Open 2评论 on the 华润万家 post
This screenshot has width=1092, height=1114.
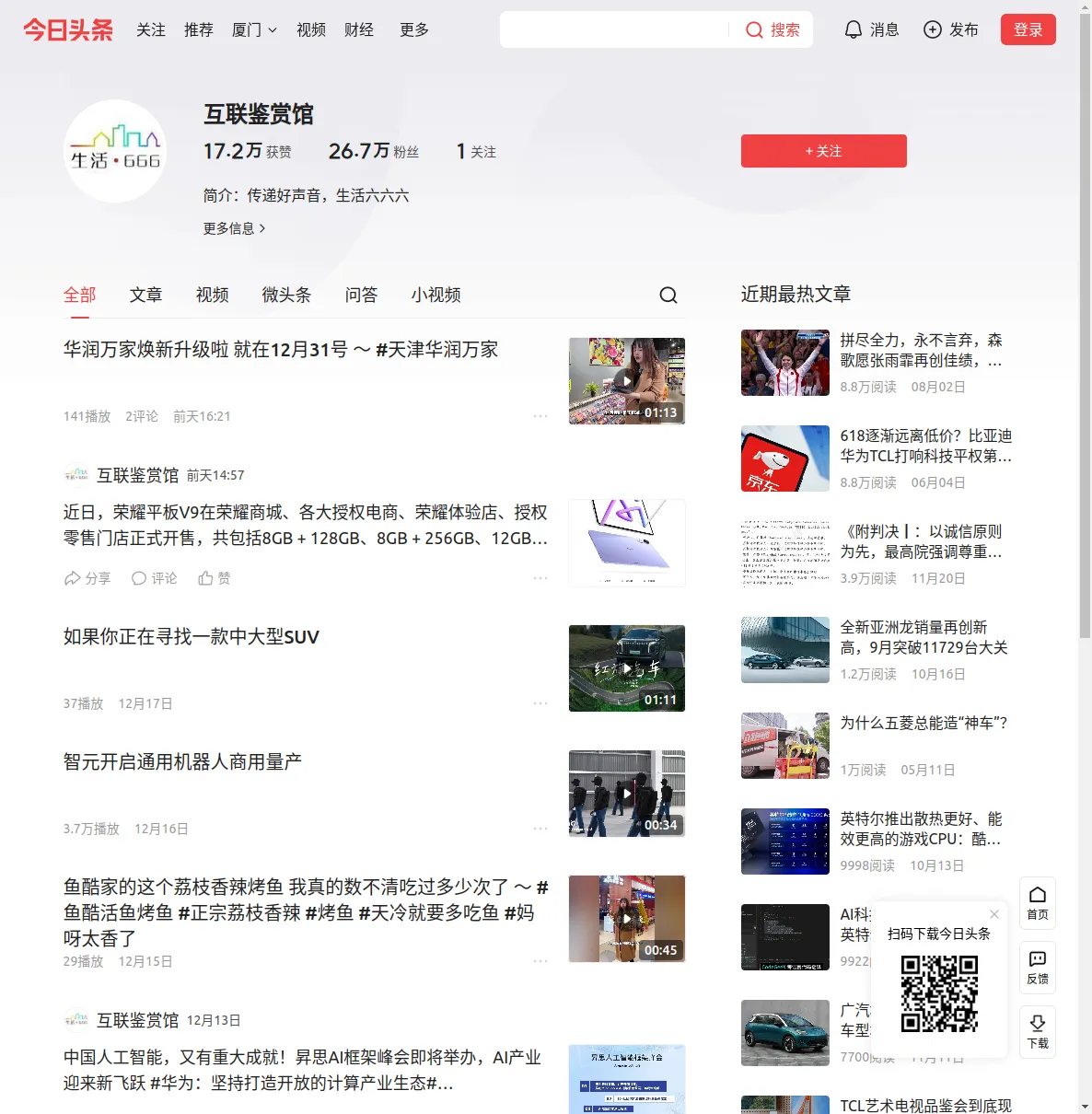(142, 416)
